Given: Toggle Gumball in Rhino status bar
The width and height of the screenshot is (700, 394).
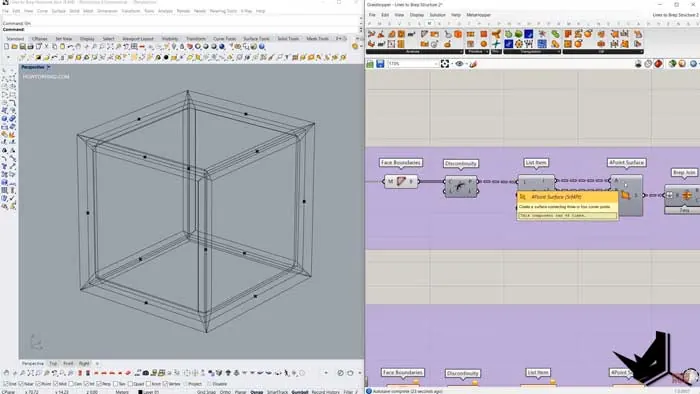Looking at the screenshot, I should 300,392.
